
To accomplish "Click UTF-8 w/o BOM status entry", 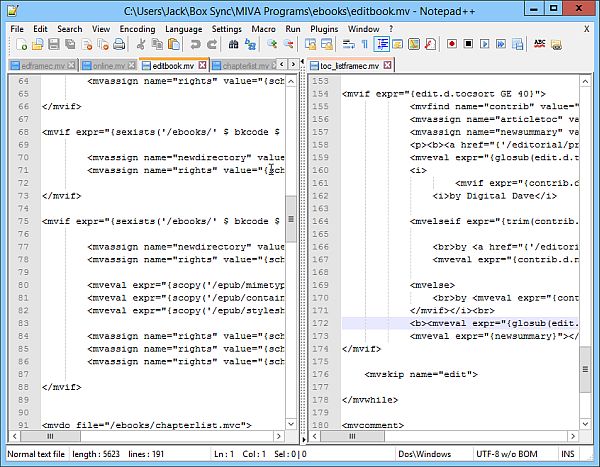I will pyautogui.click(x=507, y=454).
